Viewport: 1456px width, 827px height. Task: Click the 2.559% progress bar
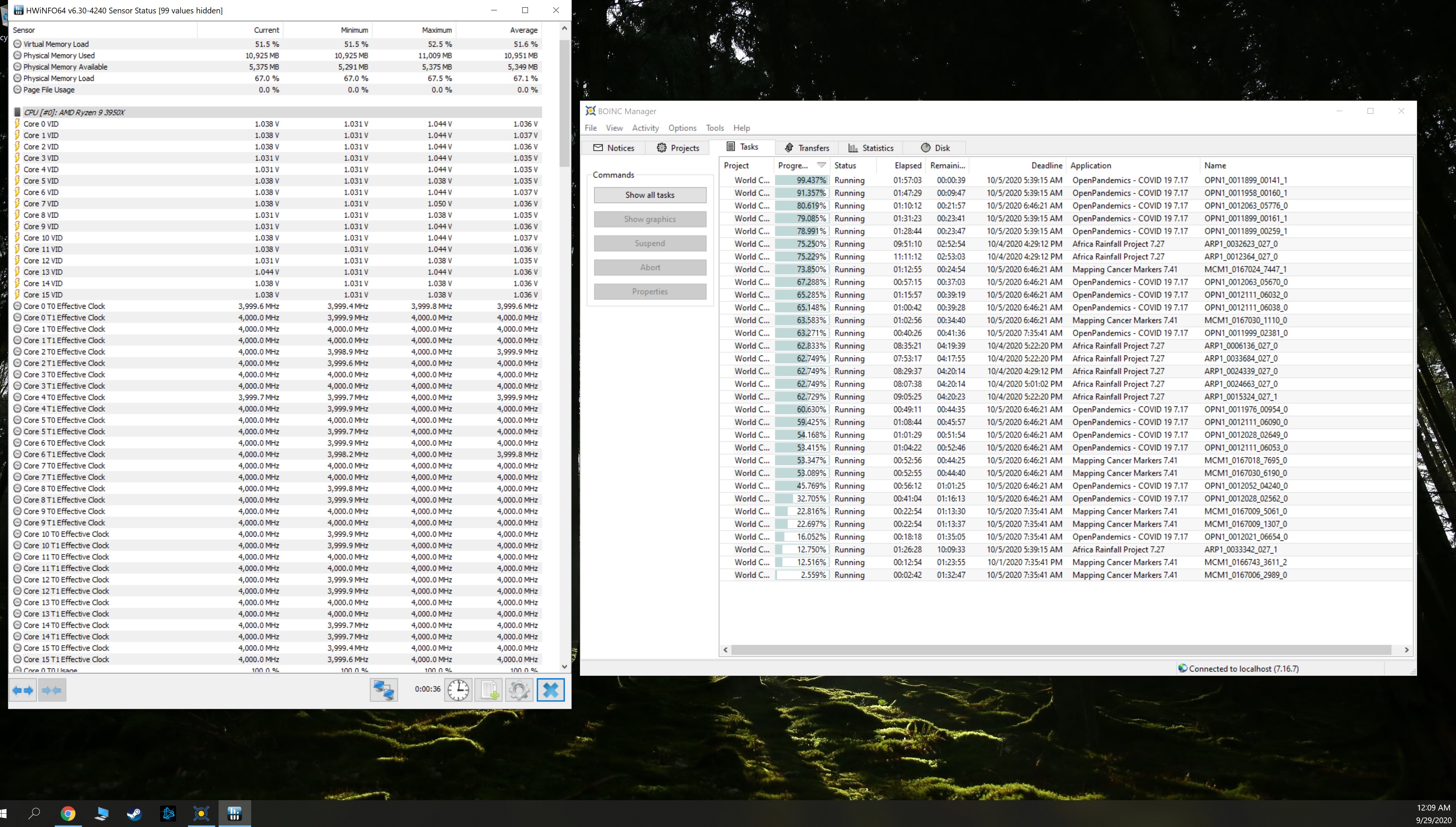coord(802,575)
